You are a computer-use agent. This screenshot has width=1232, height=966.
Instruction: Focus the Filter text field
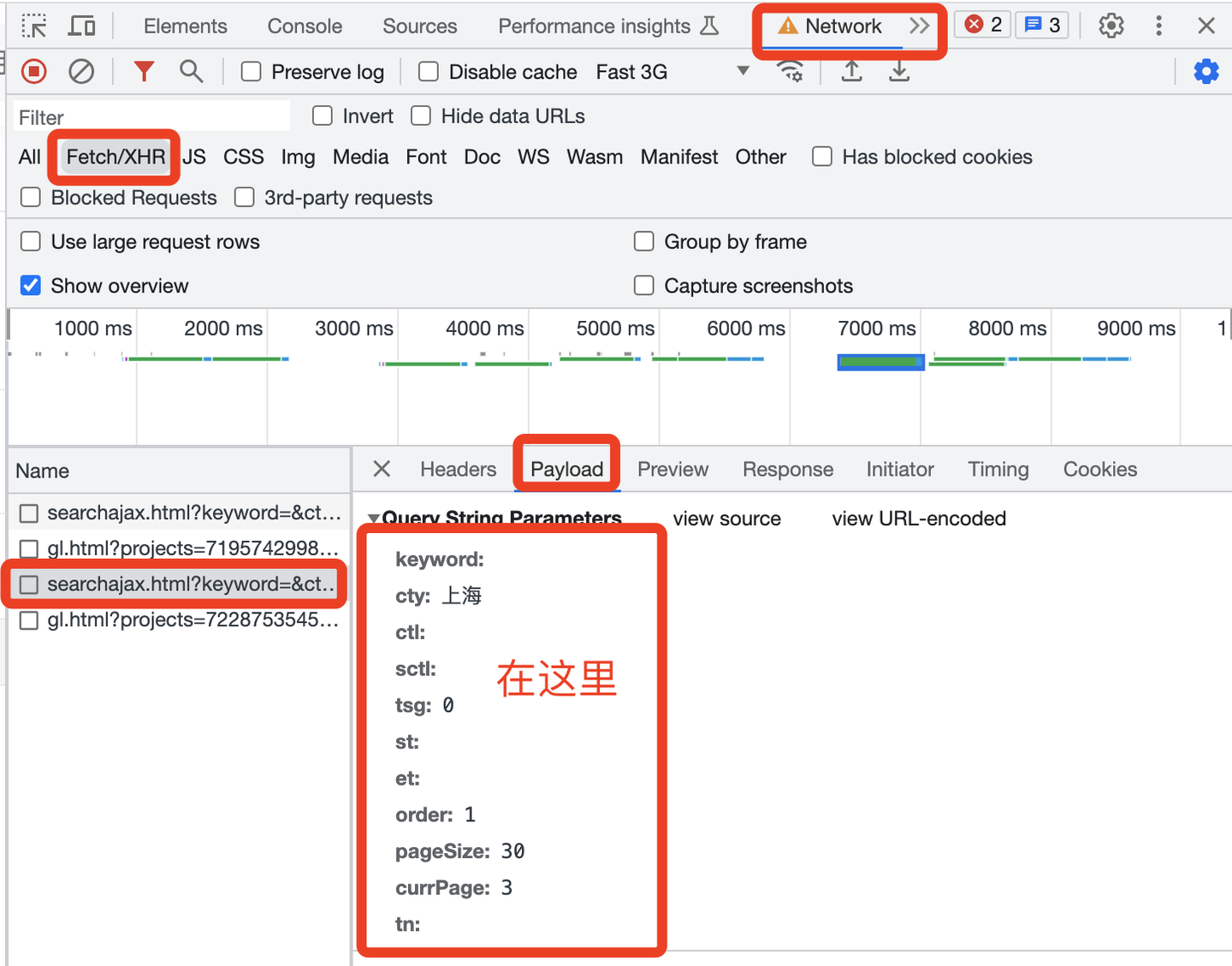tap(151, 116)
